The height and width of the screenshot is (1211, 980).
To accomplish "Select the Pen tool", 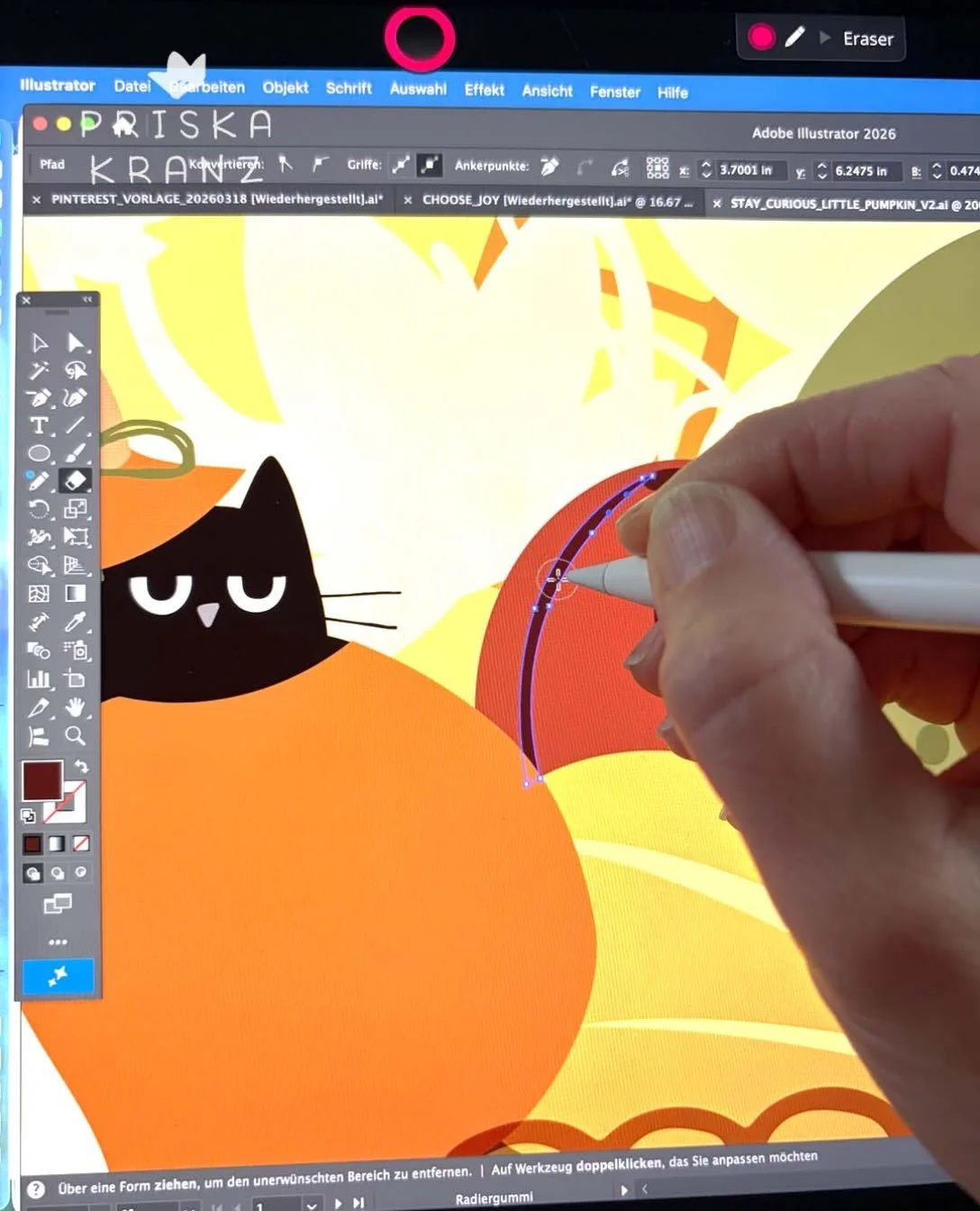I will pyautogui.click(x=39, y=397).
